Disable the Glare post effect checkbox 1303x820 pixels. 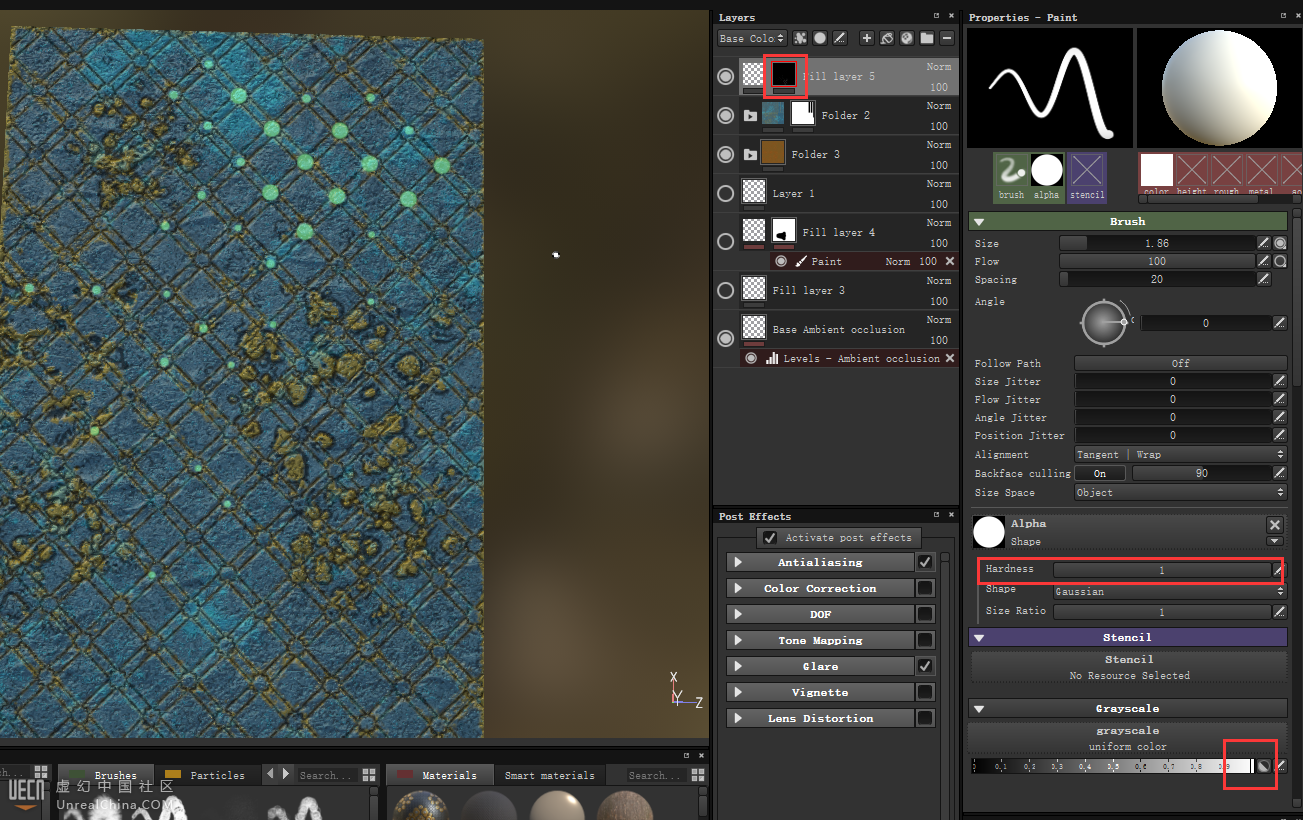click(x=925, y=666)
